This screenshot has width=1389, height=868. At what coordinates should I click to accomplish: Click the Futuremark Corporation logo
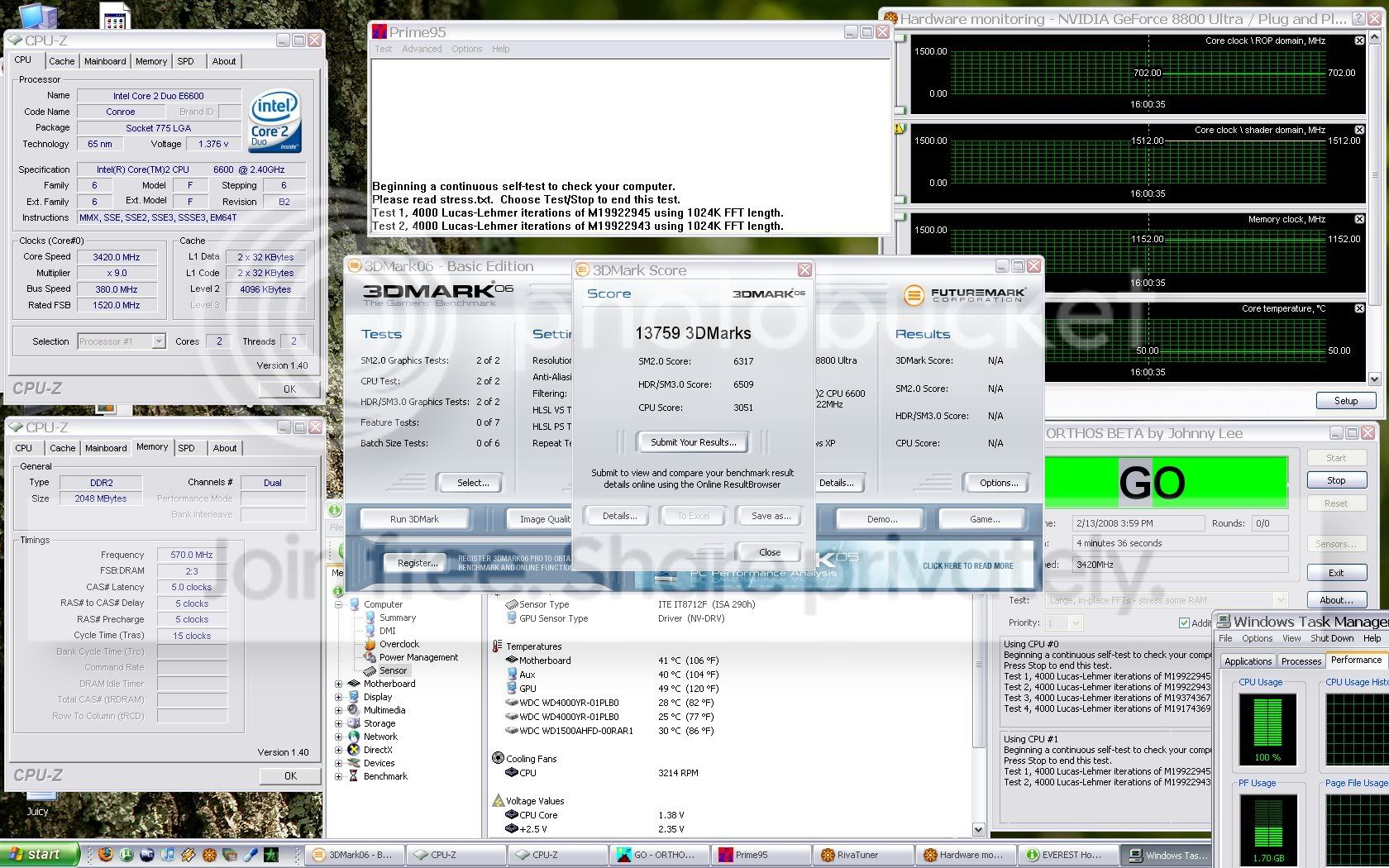[965, 294]
